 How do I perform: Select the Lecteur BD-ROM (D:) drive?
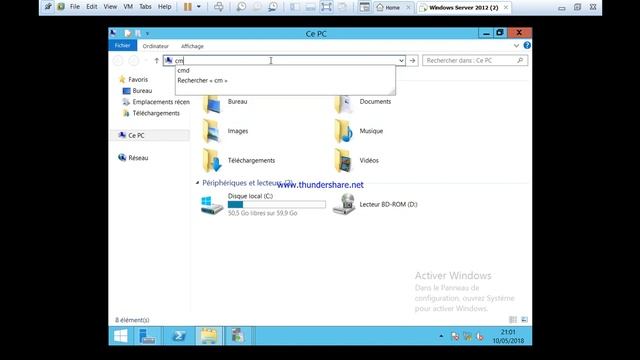(x=375, y=204)
